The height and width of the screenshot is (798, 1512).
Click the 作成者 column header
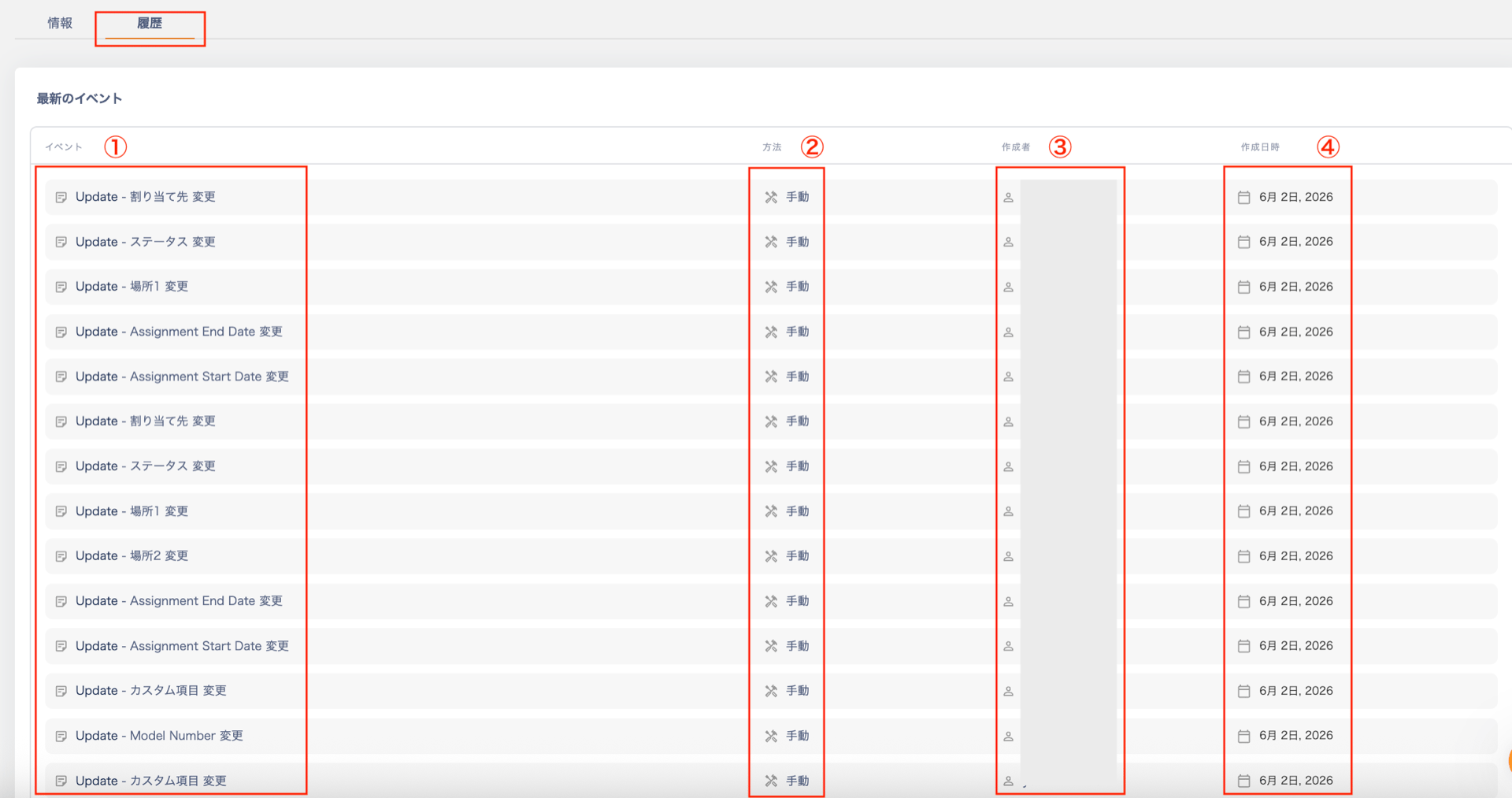coord(1016,147)
